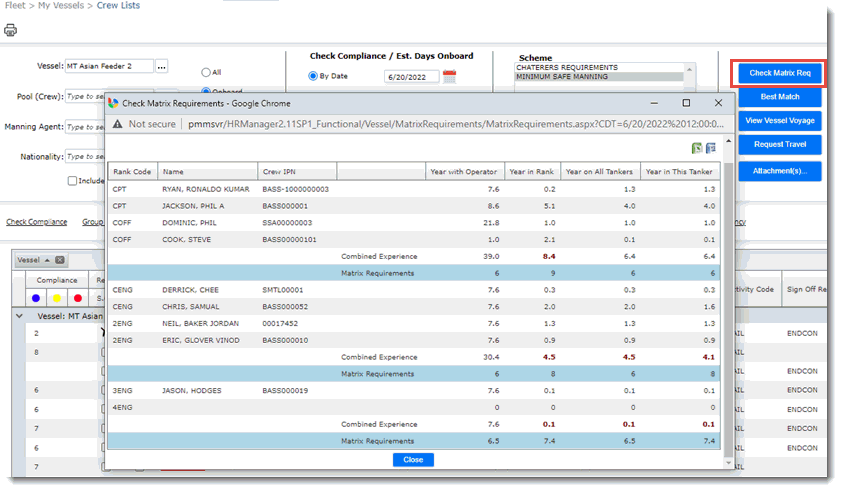Open the calendar date picker icon
Viewport: 842px width, 492px height.
449,76
